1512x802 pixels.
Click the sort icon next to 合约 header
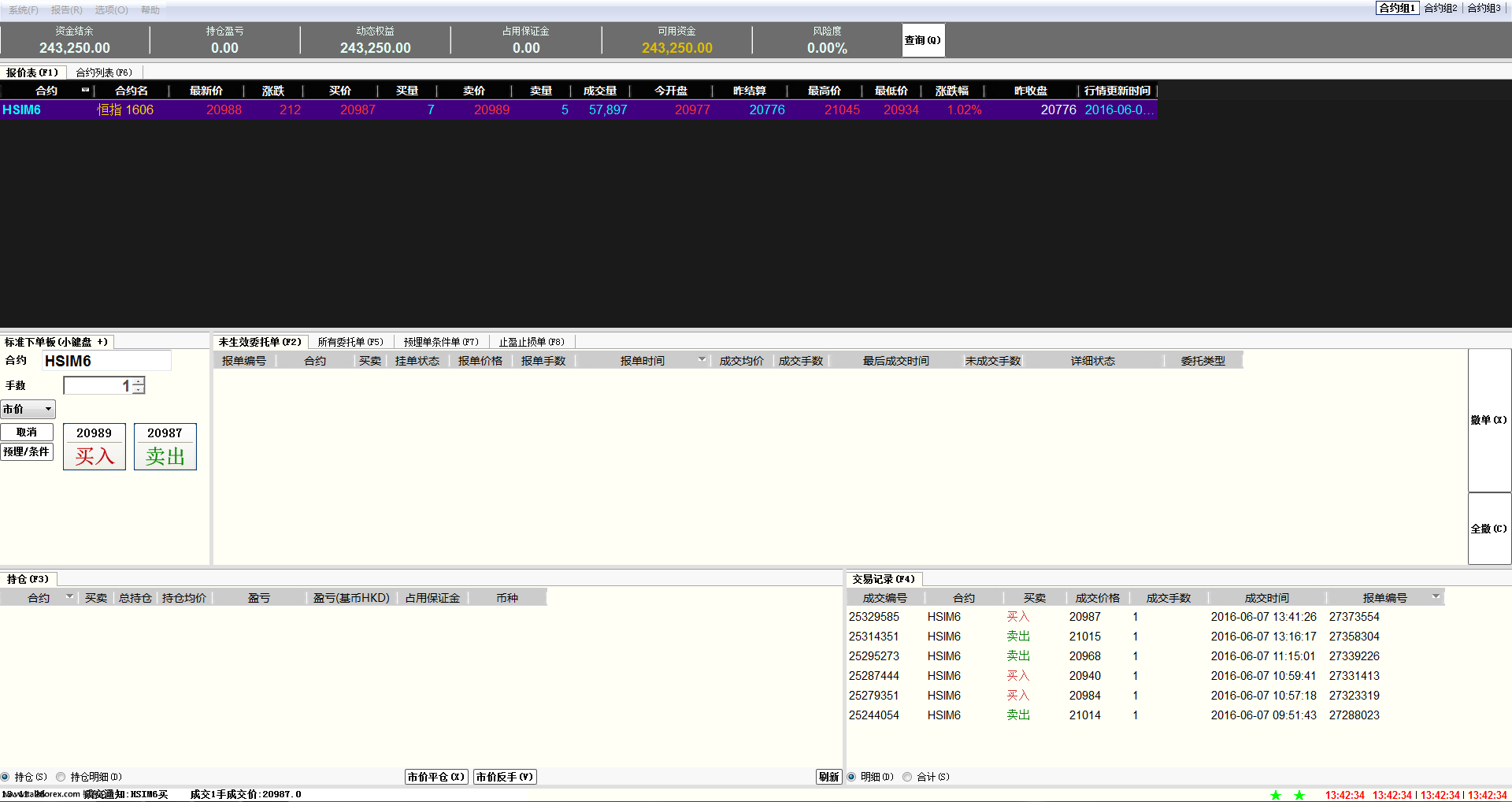tap(85, 90)
